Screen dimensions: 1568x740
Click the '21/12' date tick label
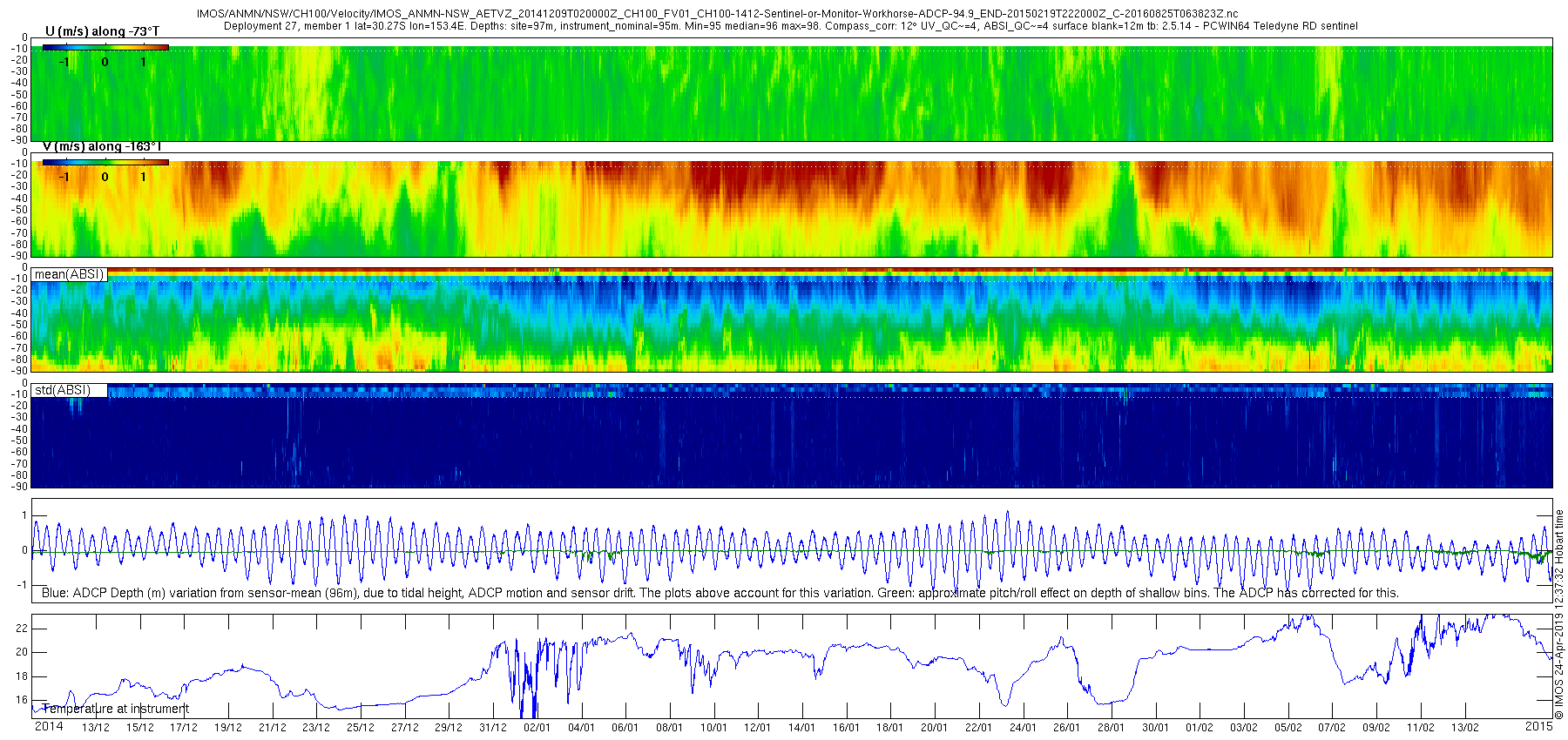pyautogui.click(x=273, y=728)
